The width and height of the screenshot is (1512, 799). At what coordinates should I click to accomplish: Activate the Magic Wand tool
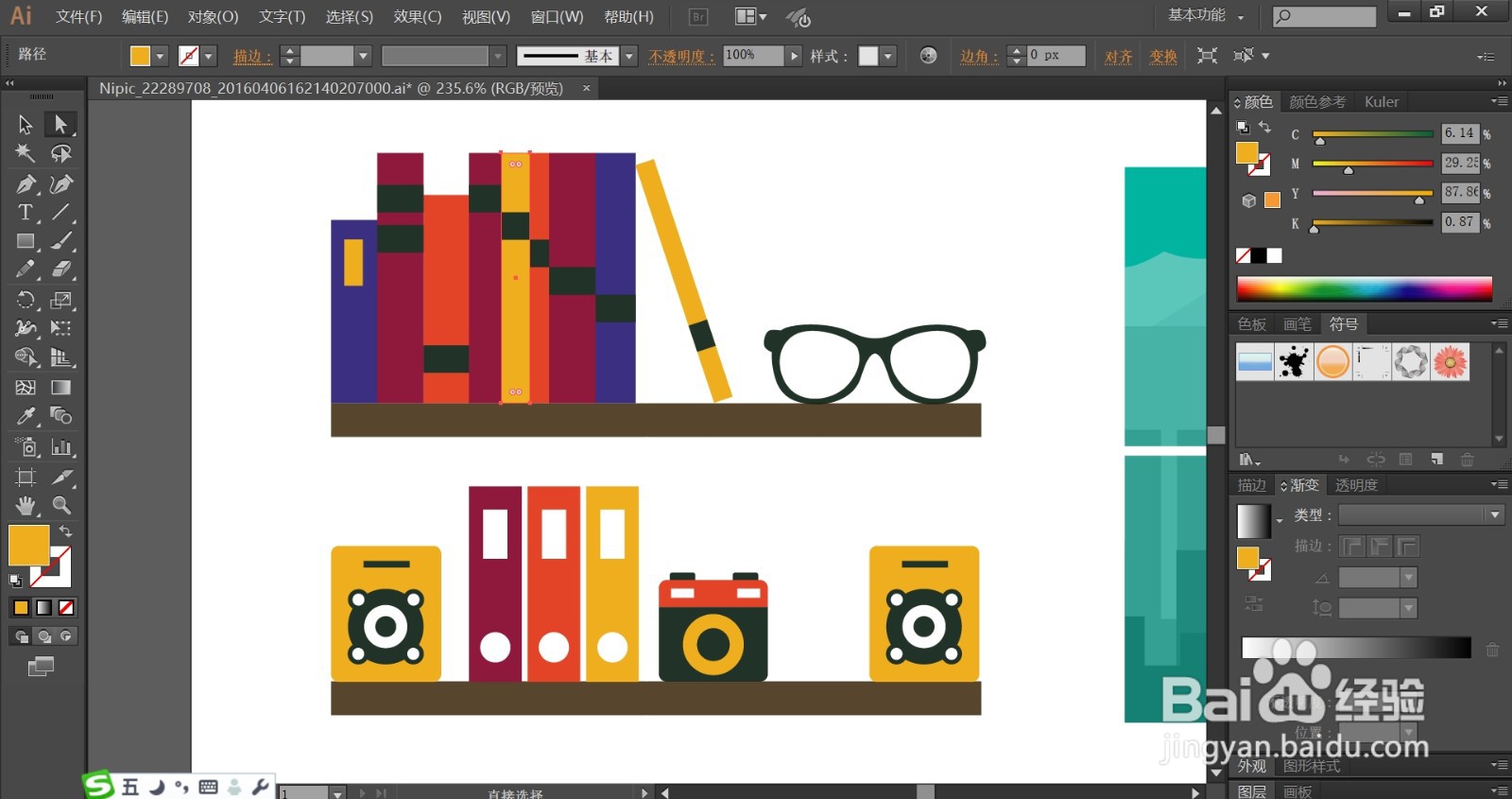26,153
